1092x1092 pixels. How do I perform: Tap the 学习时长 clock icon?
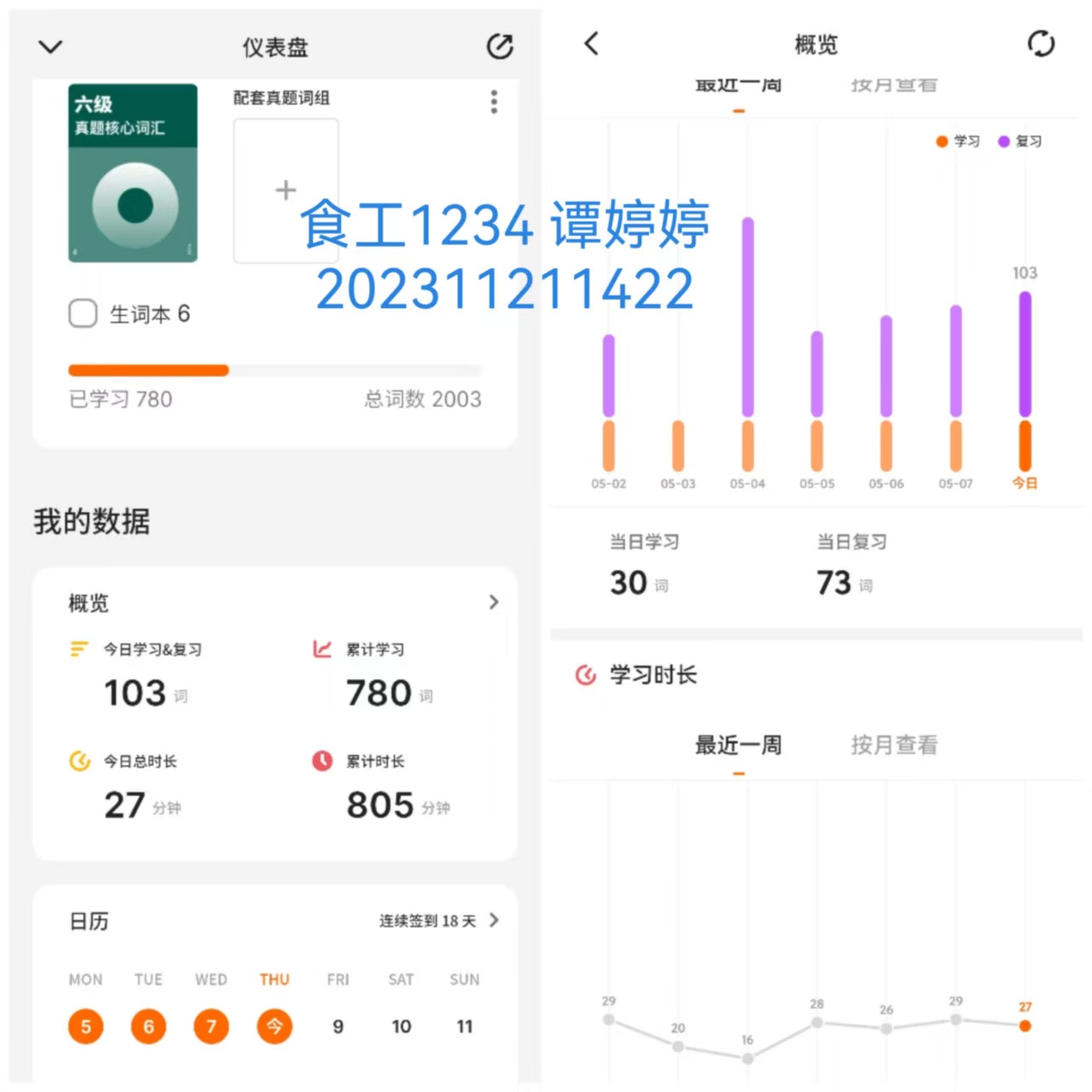585,675
